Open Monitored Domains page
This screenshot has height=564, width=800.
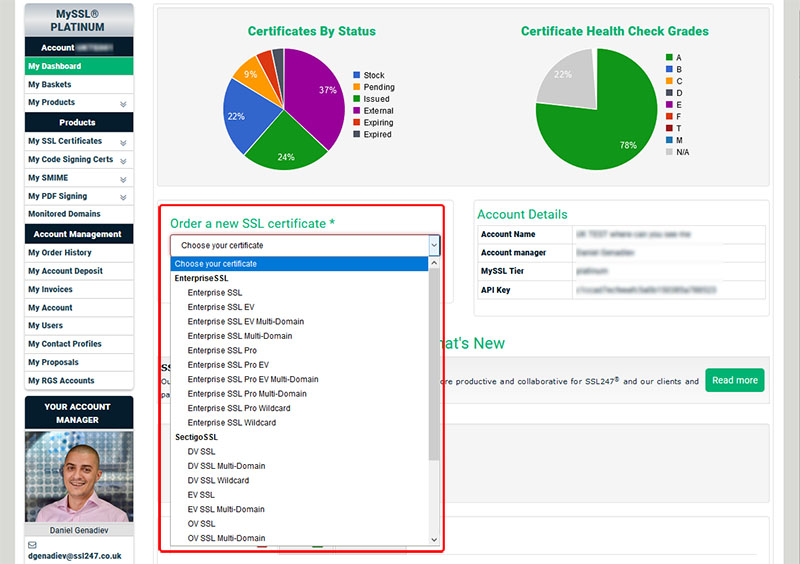pyautogui.click(x=64, y=214)
